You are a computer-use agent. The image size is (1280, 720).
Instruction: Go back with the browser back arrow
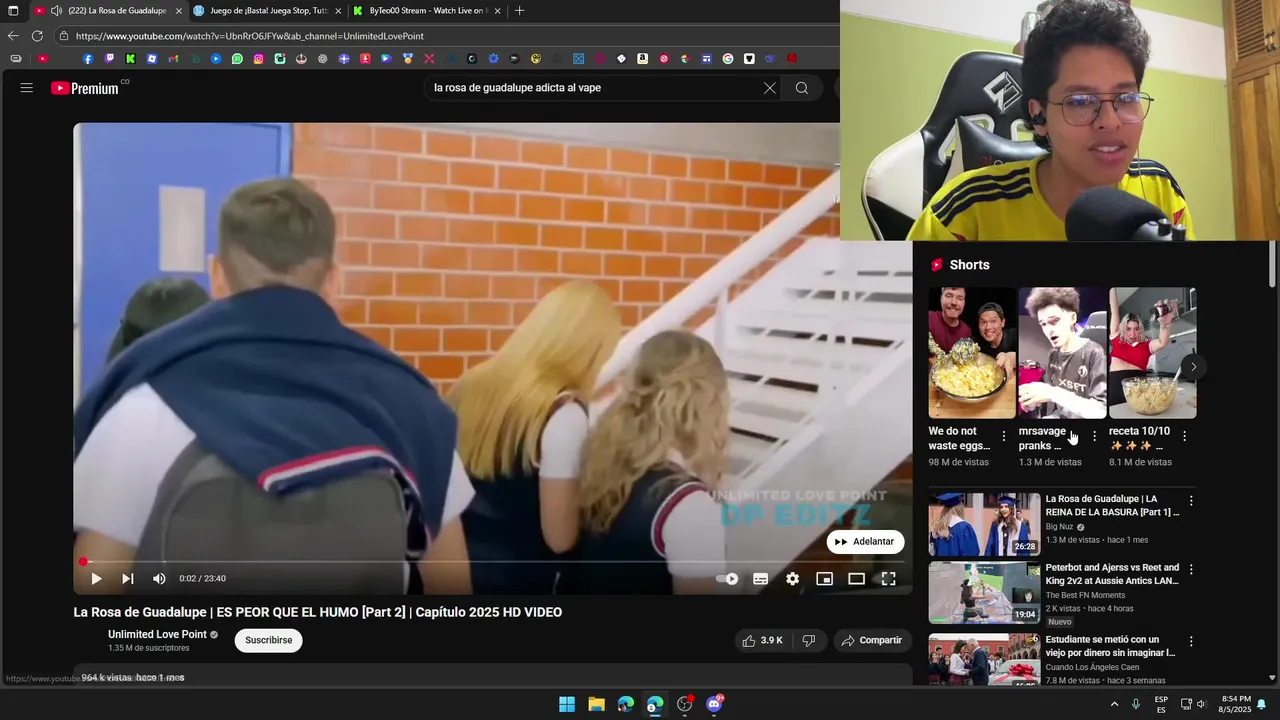13,36
